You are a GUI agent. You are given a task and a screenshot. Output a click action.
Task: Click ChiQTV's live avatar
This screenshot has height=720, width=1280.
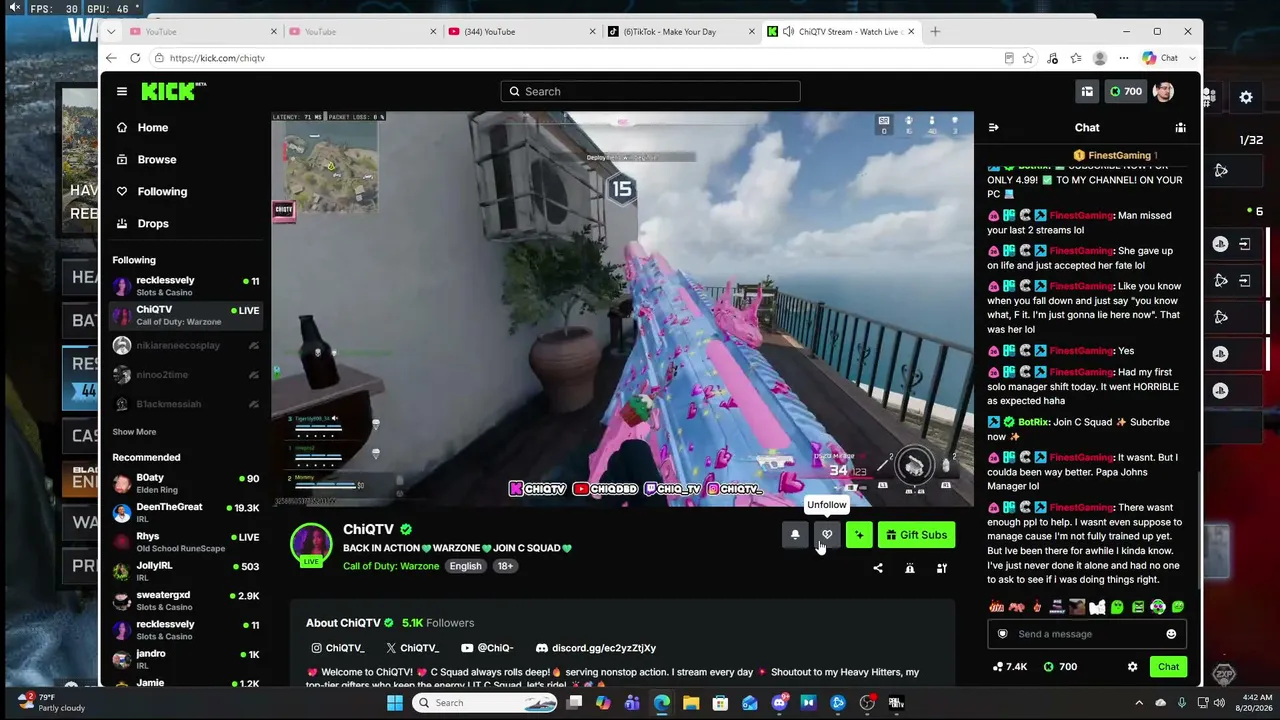311,545
